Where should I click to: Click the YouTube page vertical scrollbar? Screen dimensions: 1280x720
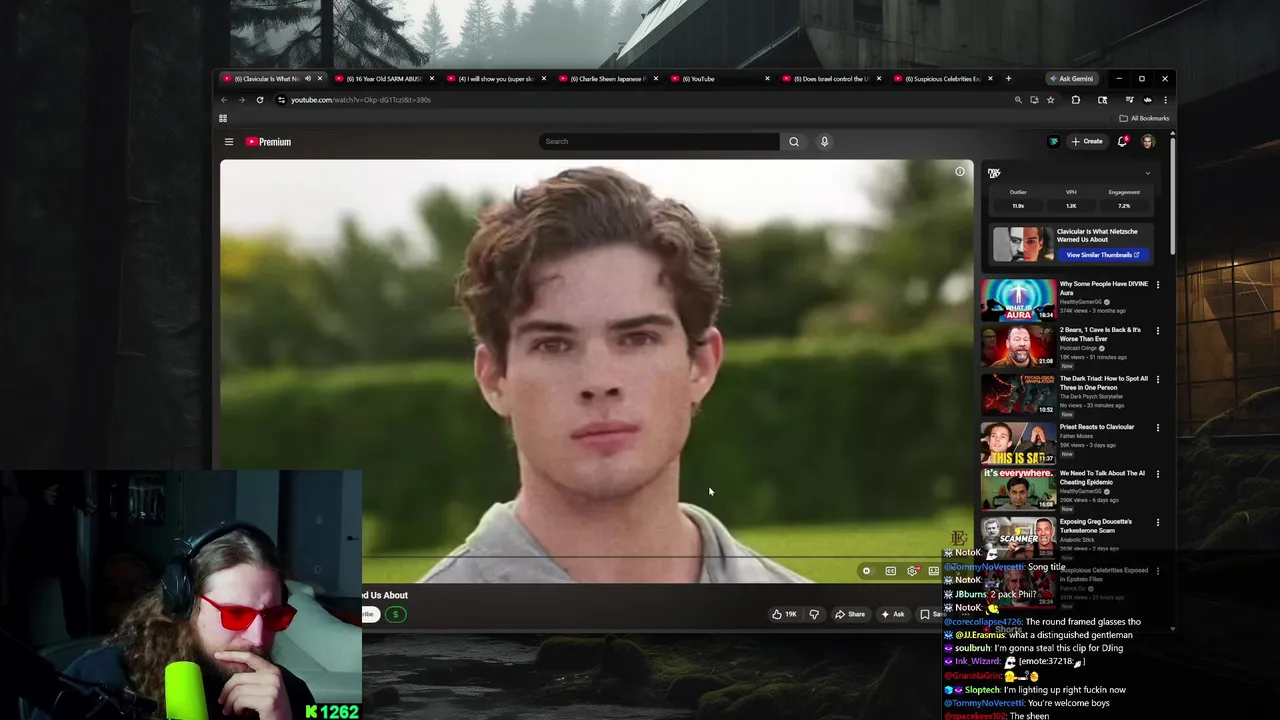(1173, 195)
